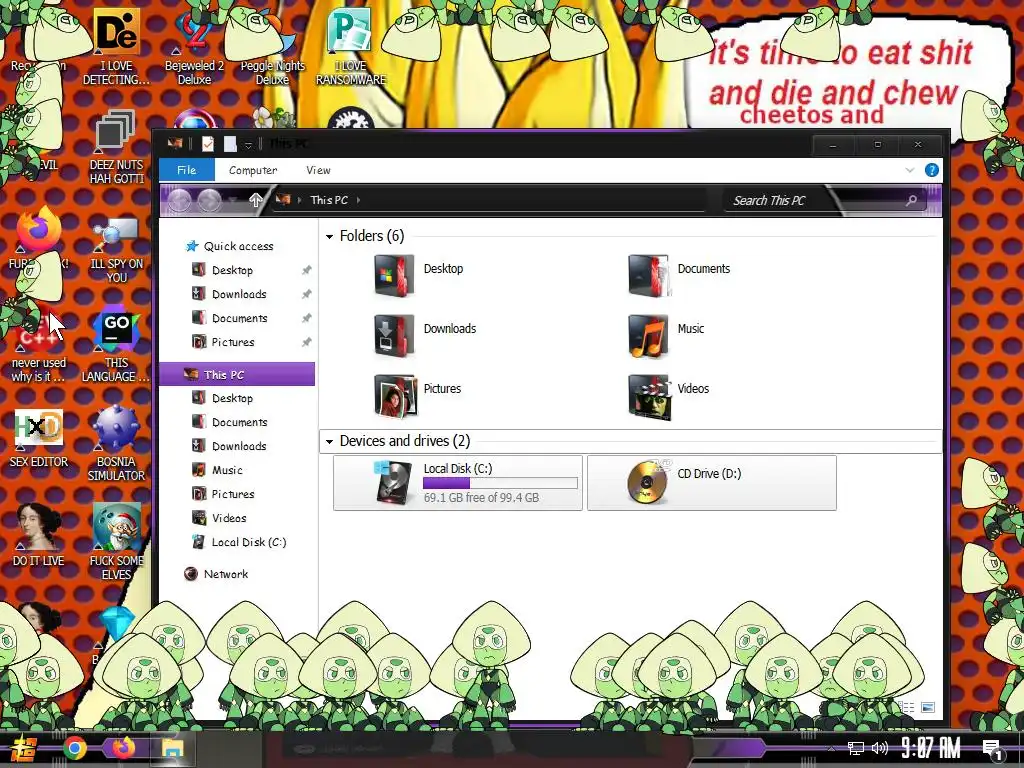Click the Up arrow navigation button
This screenshot has height=768, width=1024.
255,200
